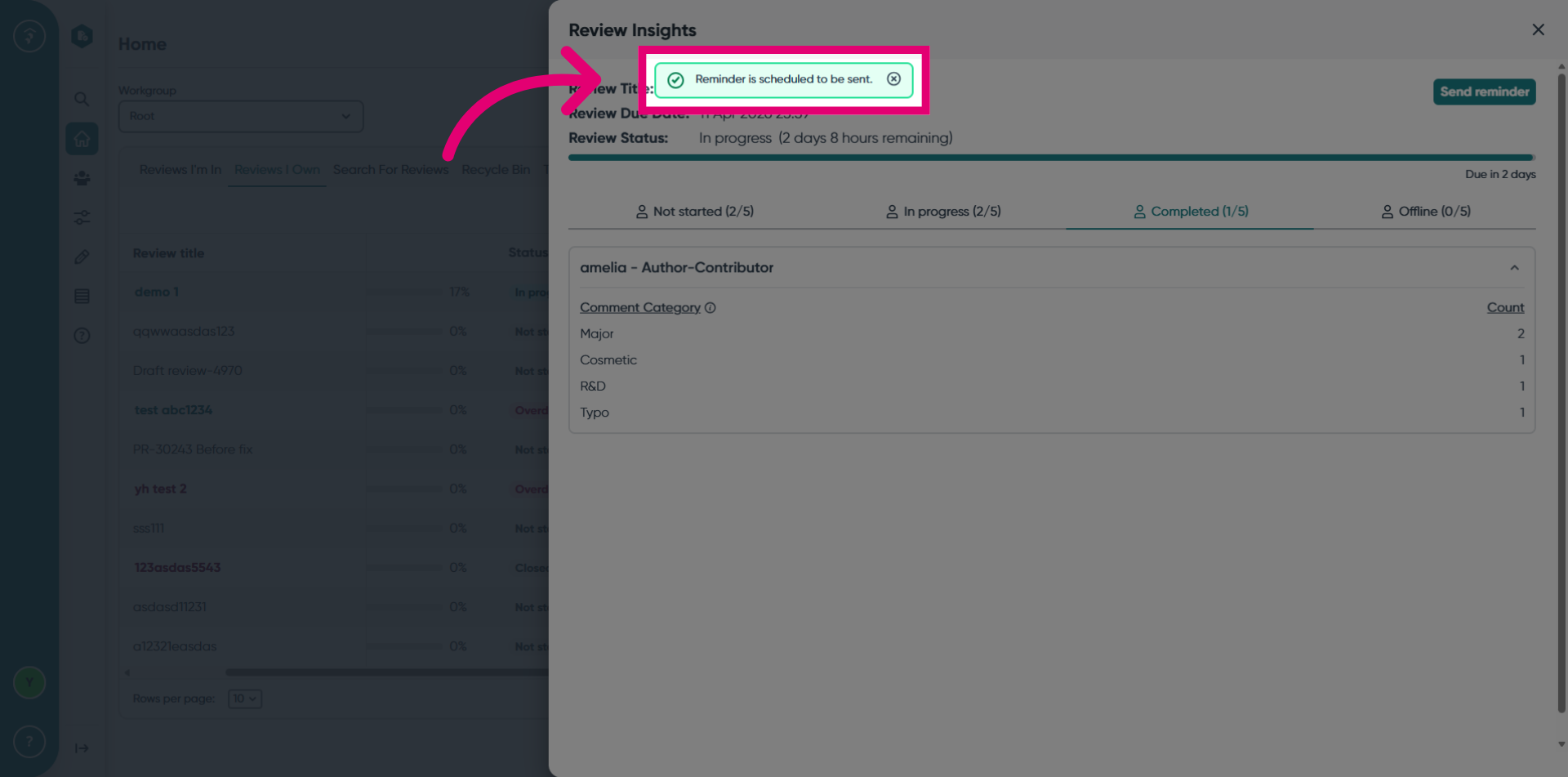Click the panel scroll up arrow

(1561, 67)
